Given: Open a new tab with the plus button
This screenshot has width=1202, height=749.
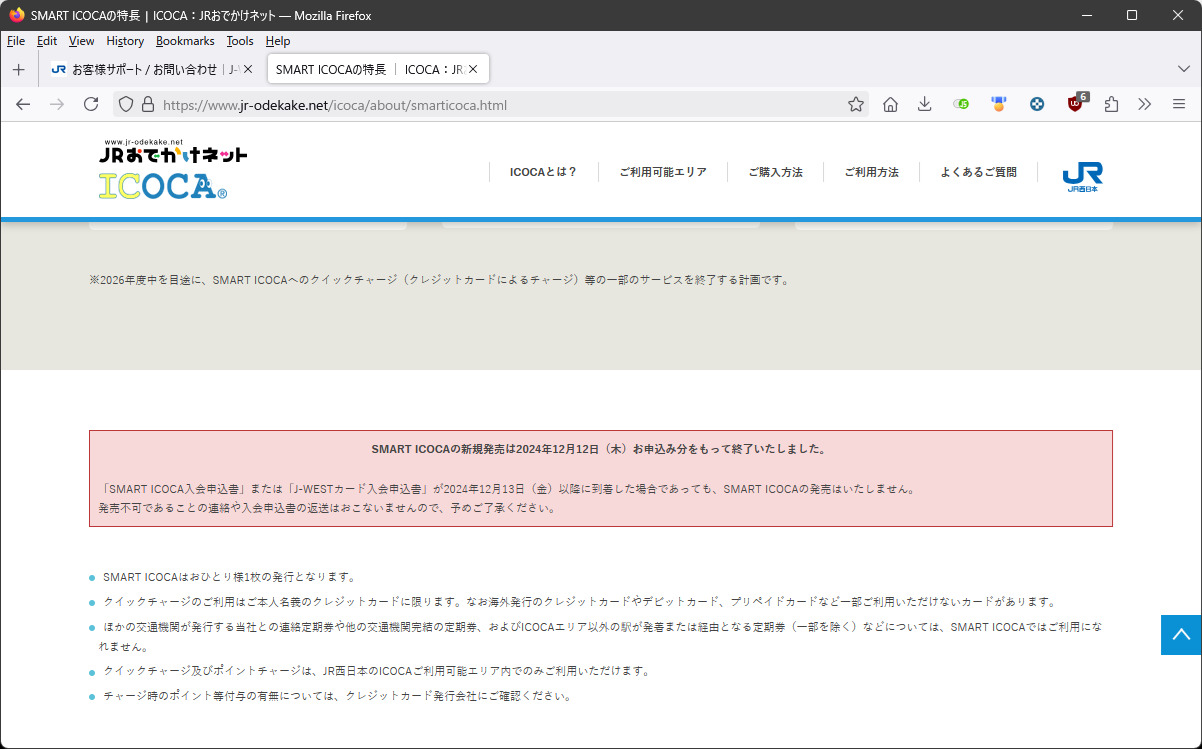Looking at the screenshot, I should pos(18,69).
